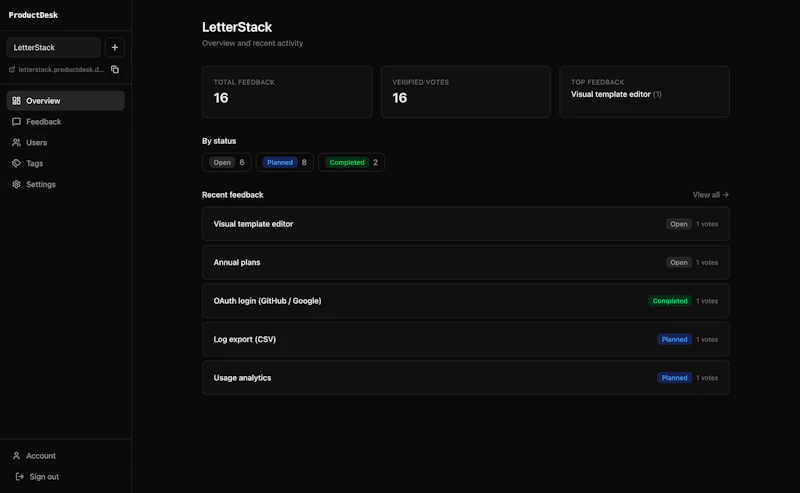Open the Feedback section
The height and width of the screenshot is (493, 800).
click(x=65, y=122)
